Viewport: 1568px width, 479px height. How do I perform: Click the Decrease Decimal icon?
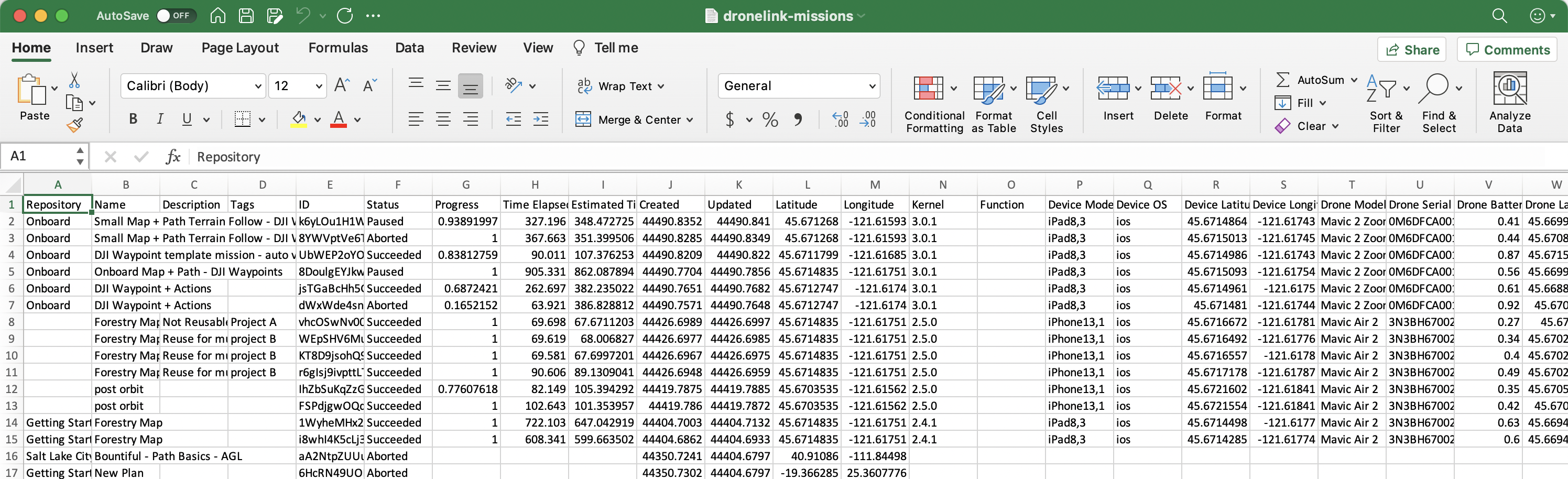click(867, 119)
